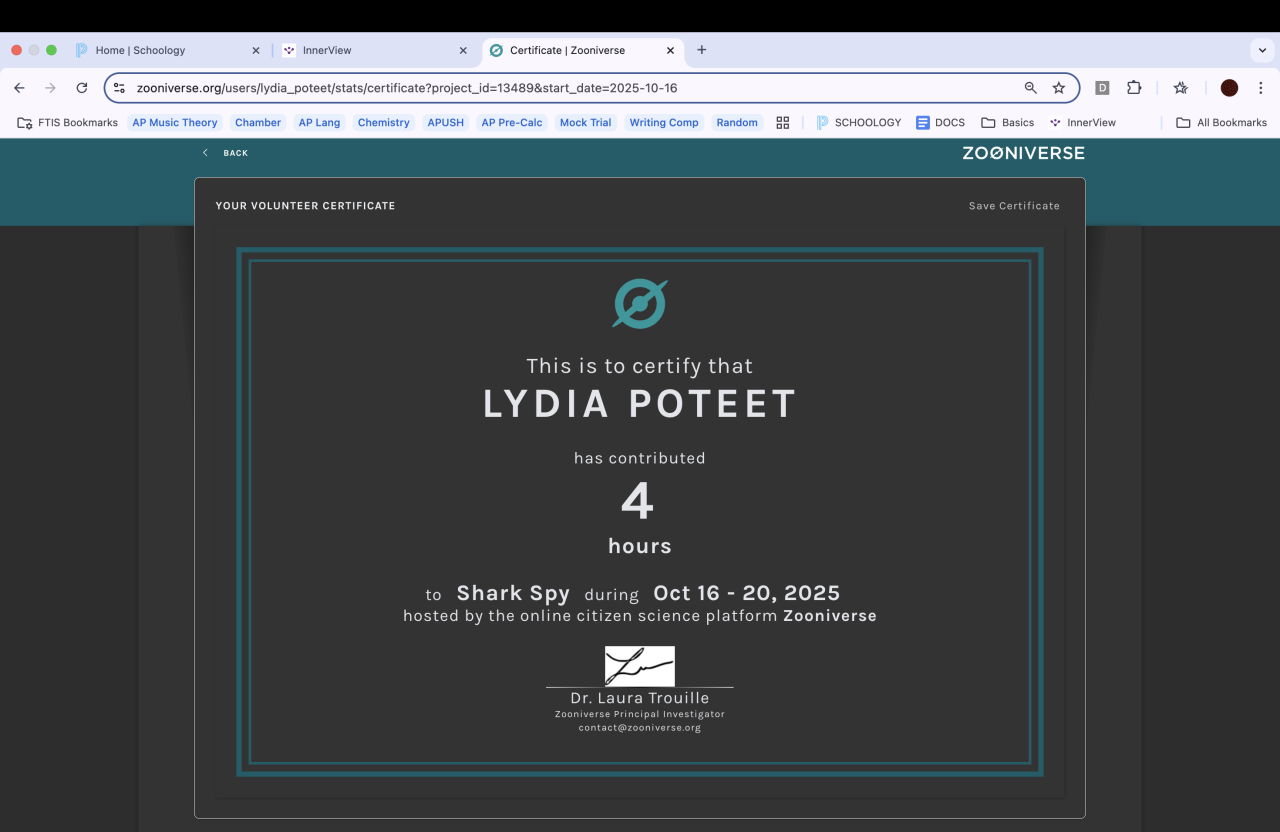Expand the Basics bookmark folder
Image resolution: width=1280 pixels, height=832 pixels.
[1008, 122]
